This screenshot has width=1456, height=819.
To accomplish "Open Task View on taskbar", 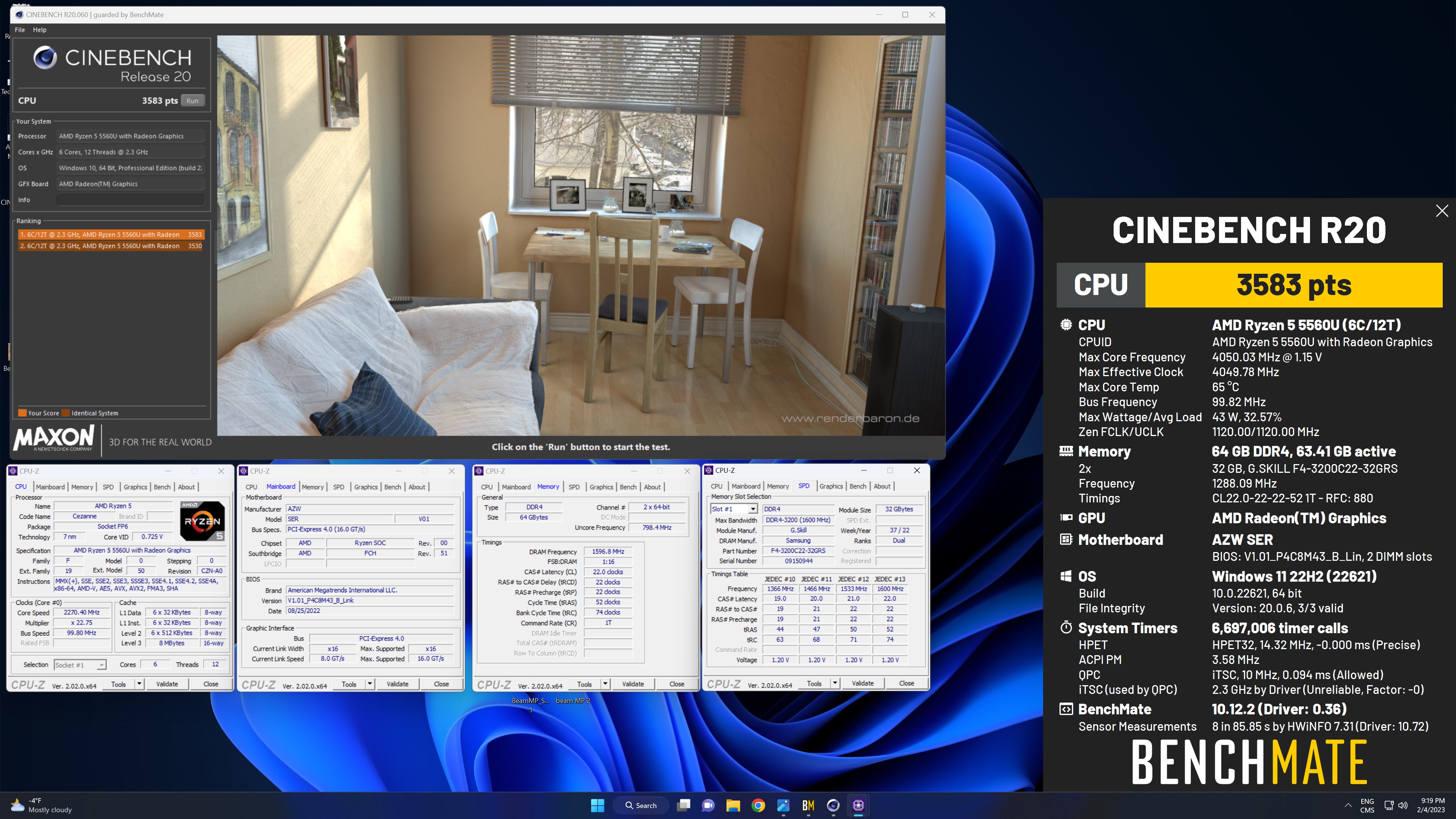I will pos(683,805).
